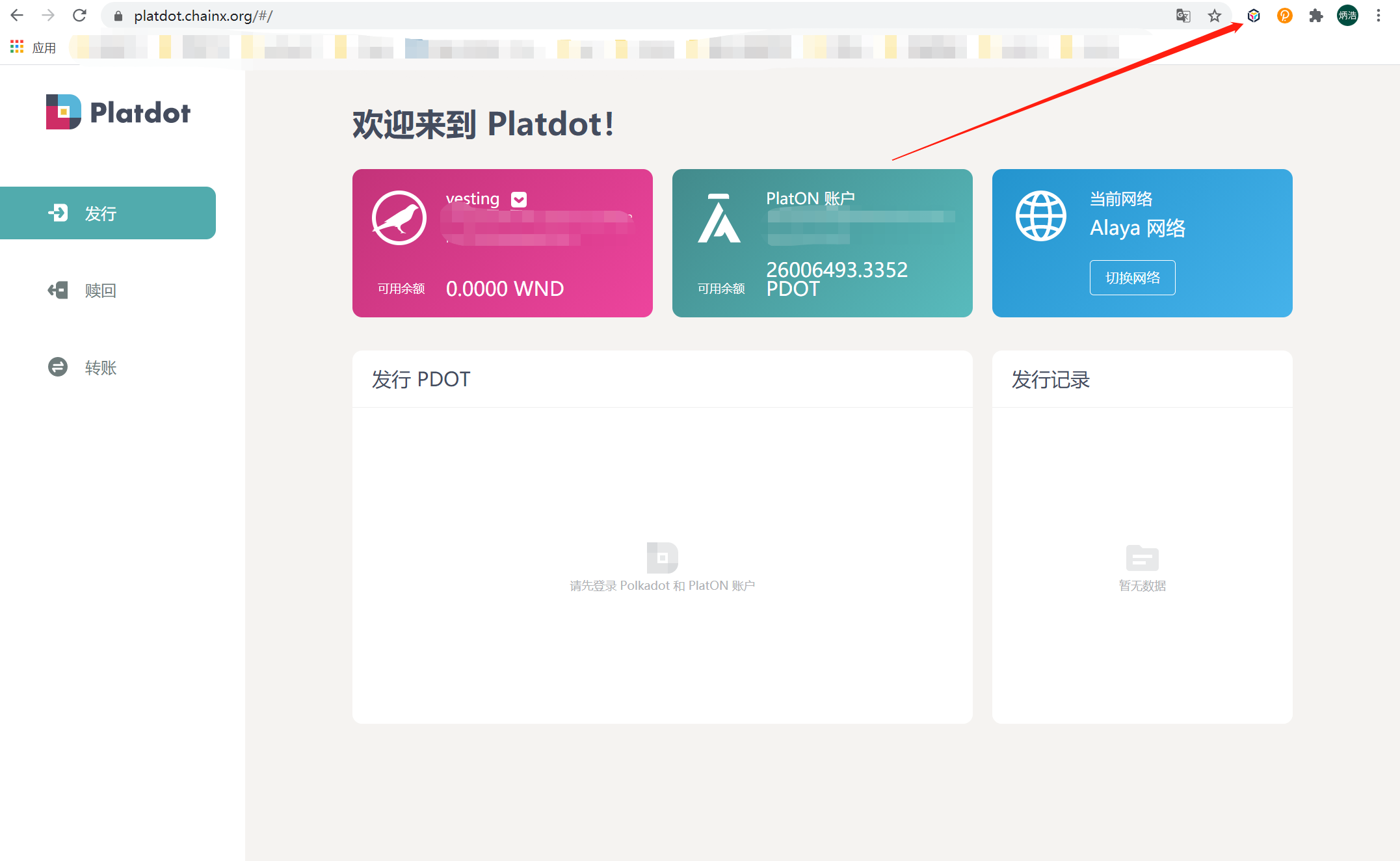This screenshot has width=1400, height=861.
Task: Click the 欢迎来到 Platdot! heading
Action: tap(483, 124)
